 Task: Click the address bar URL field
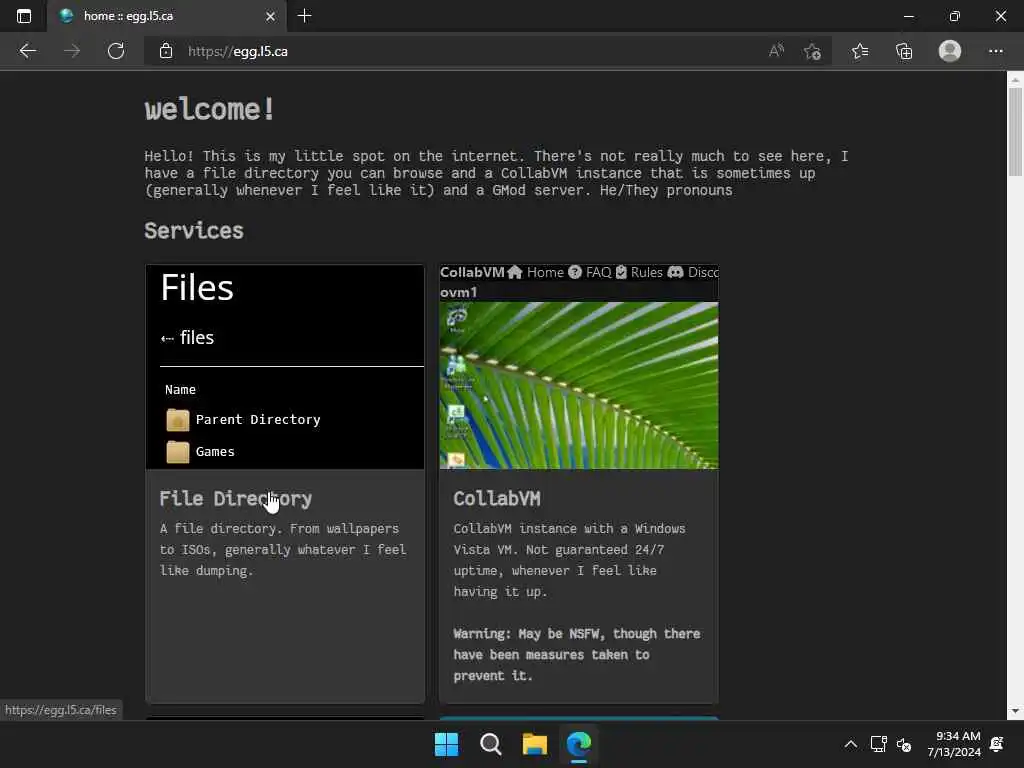click(457, 51)
